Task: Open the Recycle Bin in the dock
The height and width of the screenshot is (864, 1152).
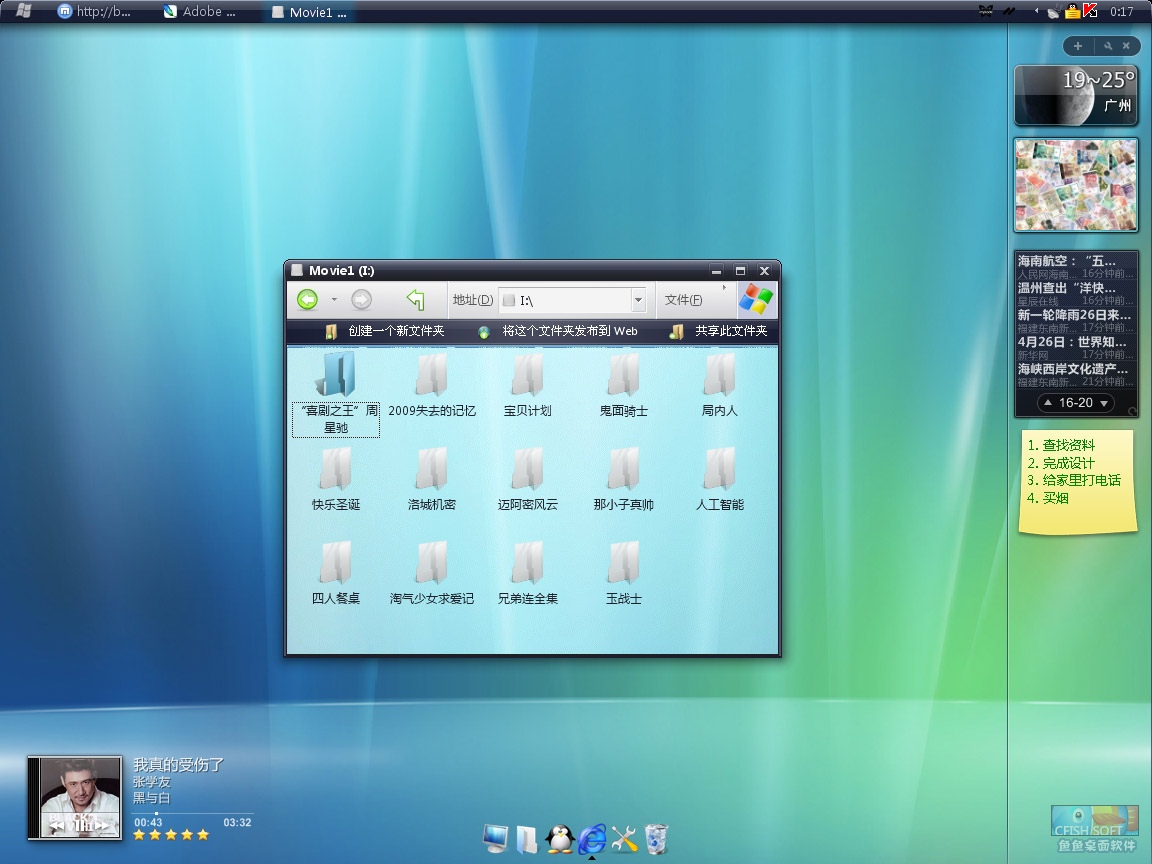Action: (656, 839)
